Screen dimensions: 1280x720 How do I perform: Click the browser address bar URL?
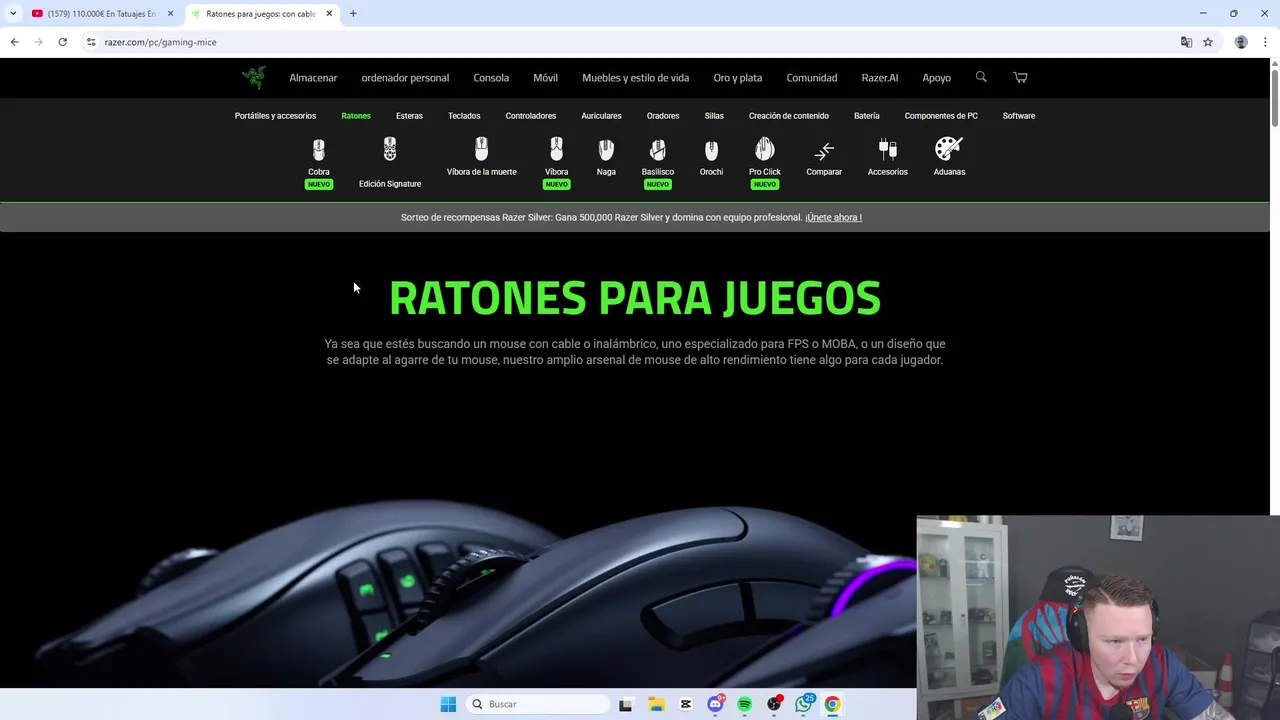[160, 42]
